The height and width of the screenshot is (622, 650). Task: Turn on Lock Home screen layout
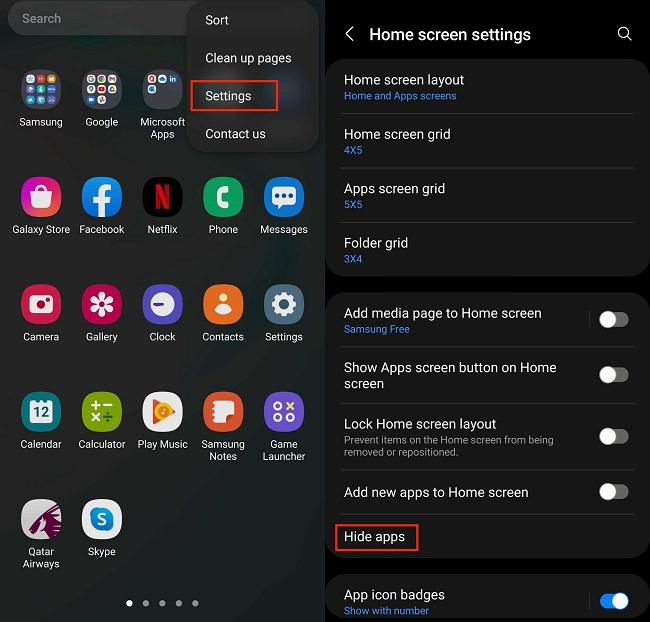[614, 437]
